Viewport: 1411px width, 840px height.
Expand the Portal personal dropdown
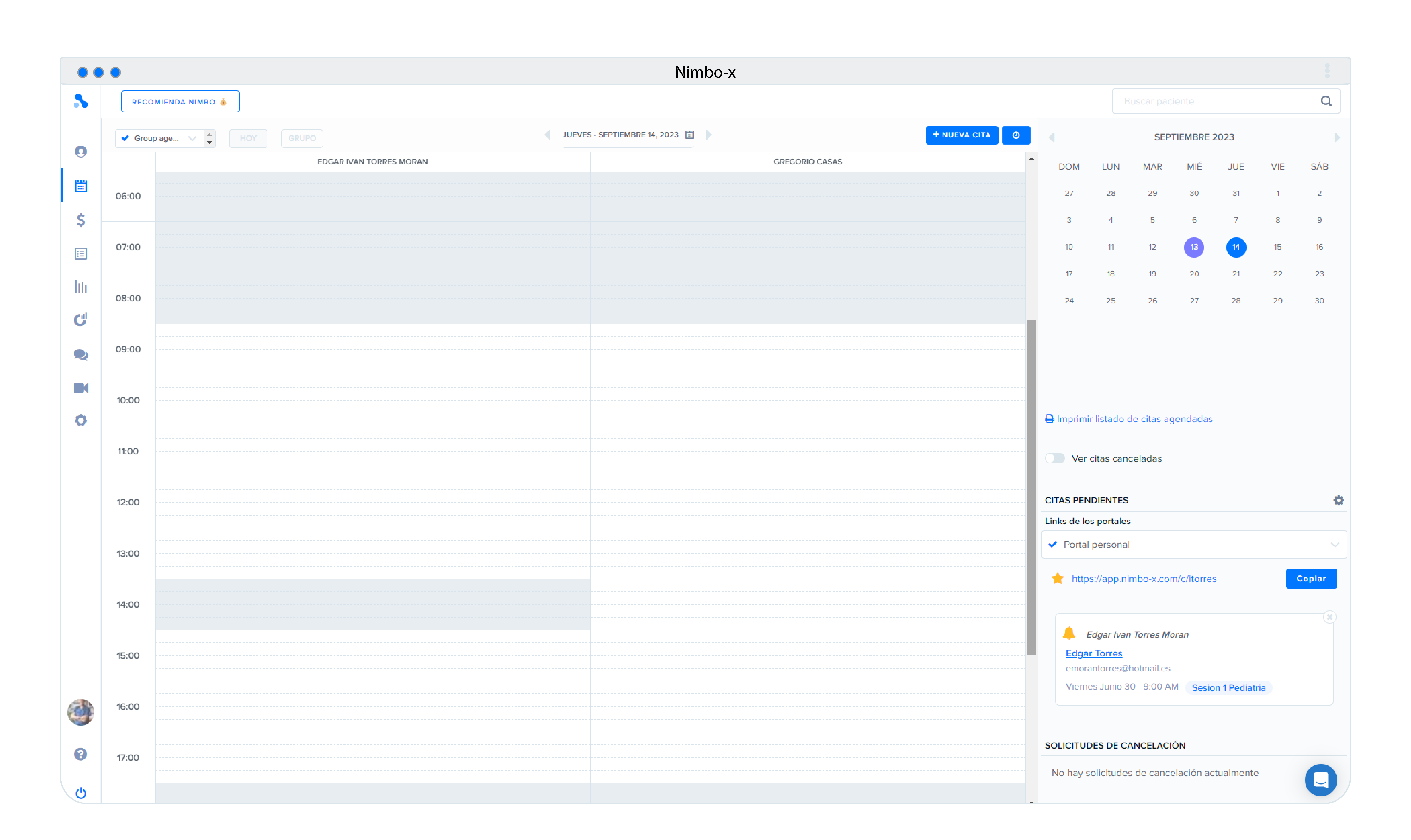coord(1194,545)
